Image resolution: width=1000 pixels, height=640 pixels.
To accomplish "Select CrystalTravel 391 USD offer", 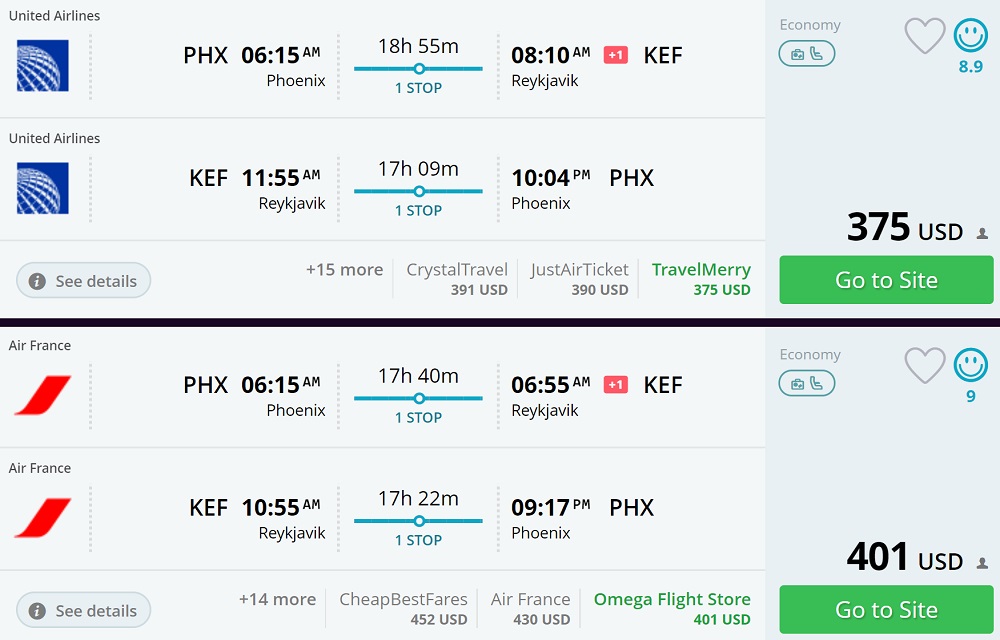I will [x=457, y=279].
